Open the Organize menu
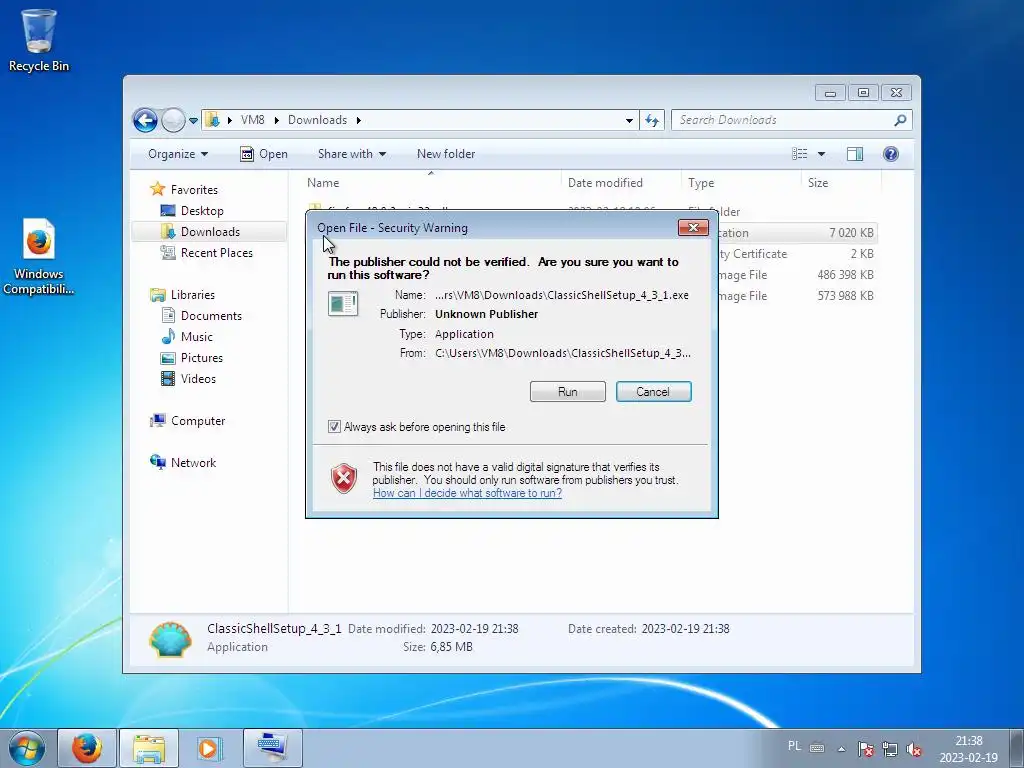 [178, 154]
